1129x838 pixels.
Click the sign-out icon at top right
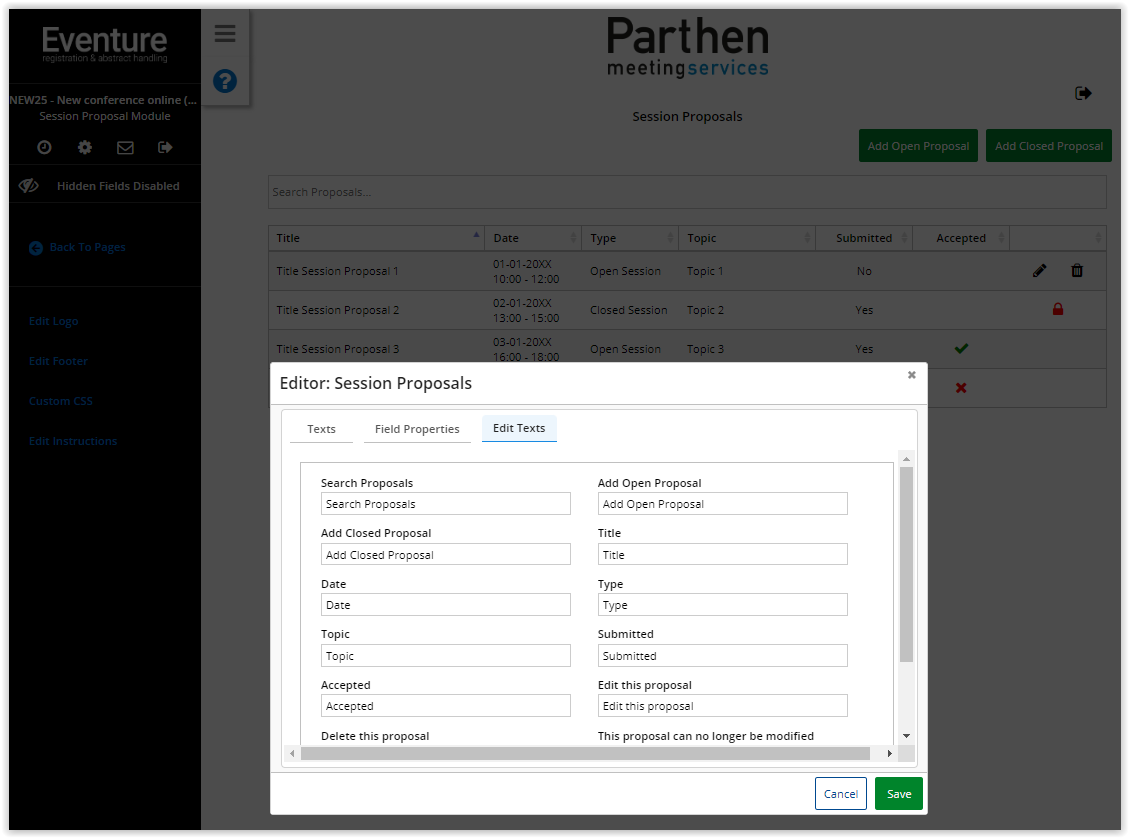pos(1083,92)
